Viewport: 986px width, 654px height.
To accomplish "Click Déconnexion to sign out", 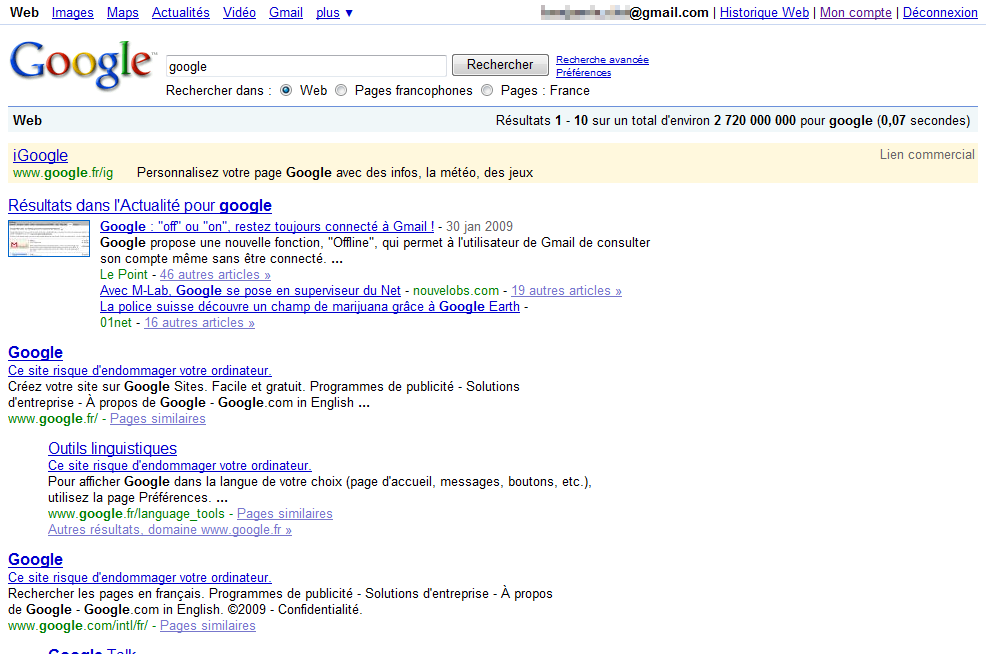I will tap(940, 13).
